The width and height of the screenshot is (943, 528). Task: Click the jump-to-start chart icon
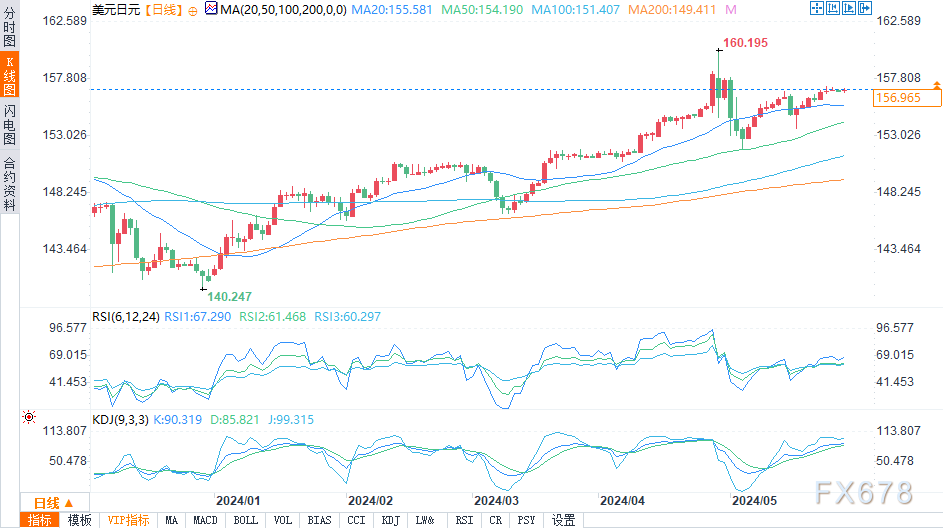coord(833,8)
